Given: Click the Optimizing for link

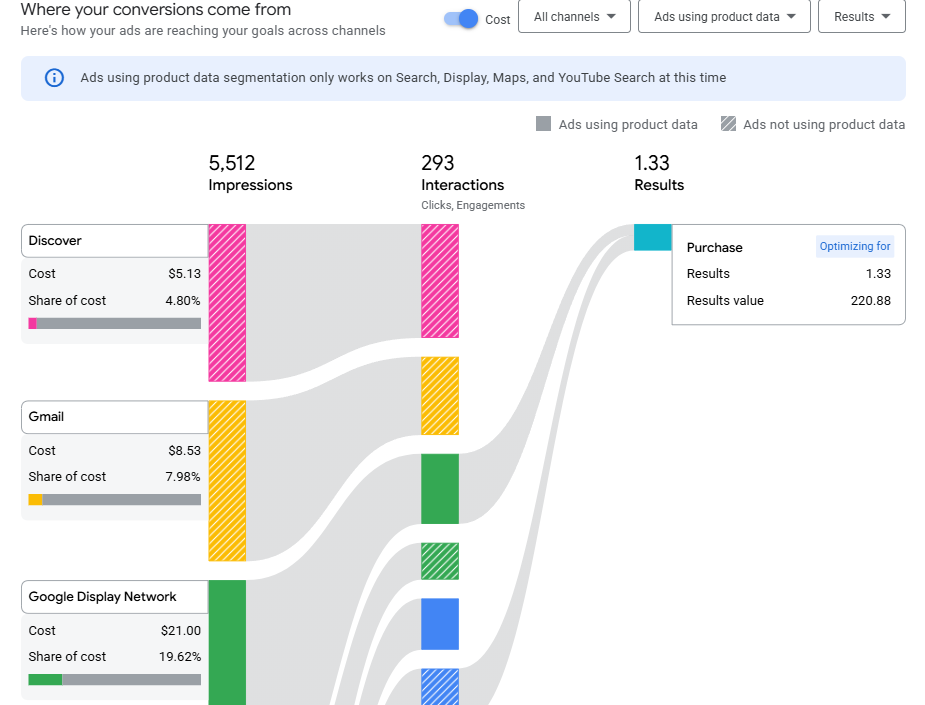Looking at the screenshot, I should (854, 246).
